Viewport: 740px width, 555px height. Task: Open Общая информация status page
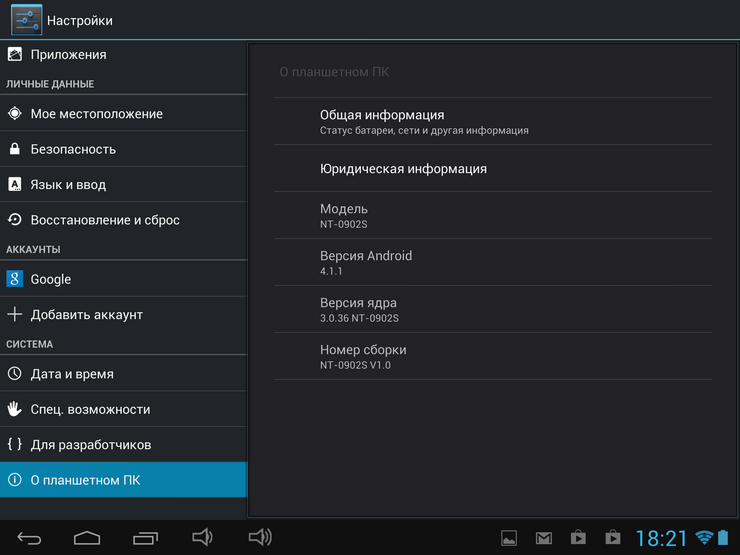[x=493, y=122]
